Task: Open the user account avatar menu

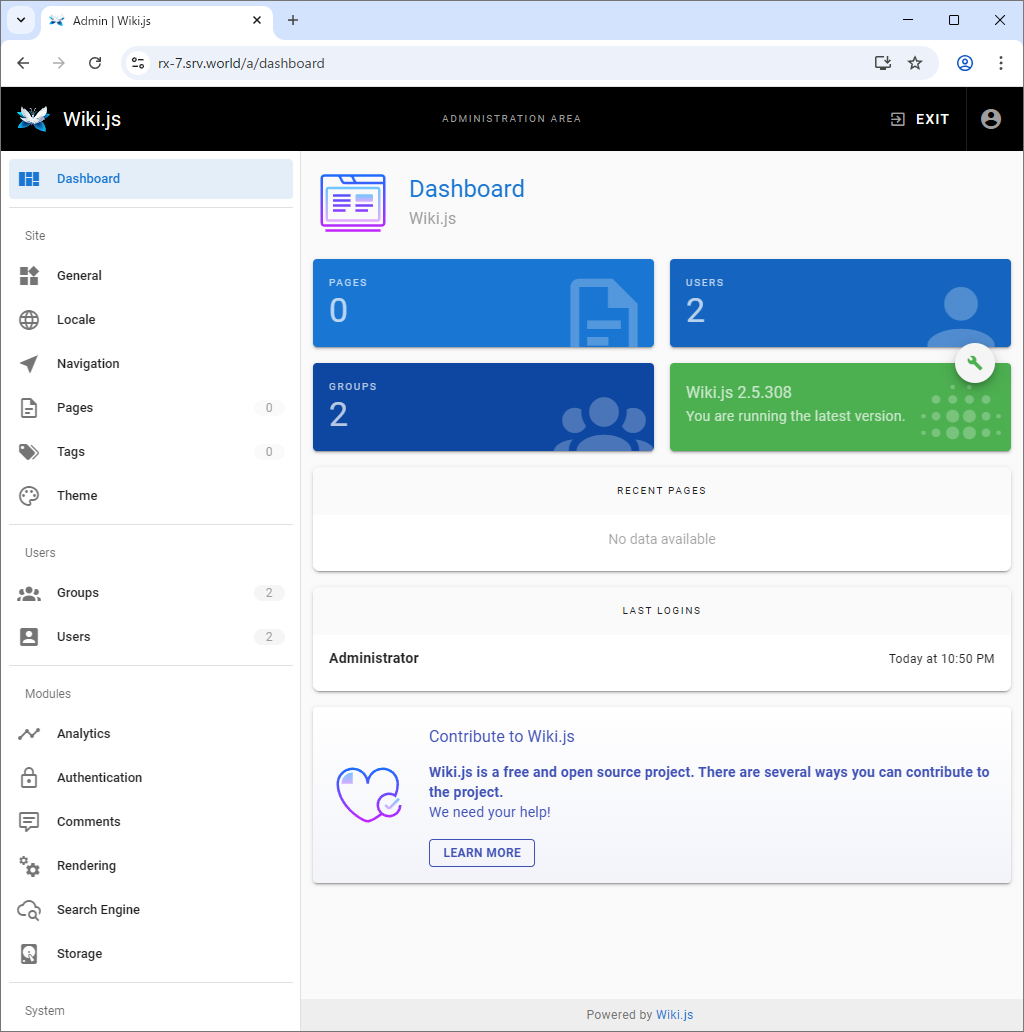Action: 990,119
